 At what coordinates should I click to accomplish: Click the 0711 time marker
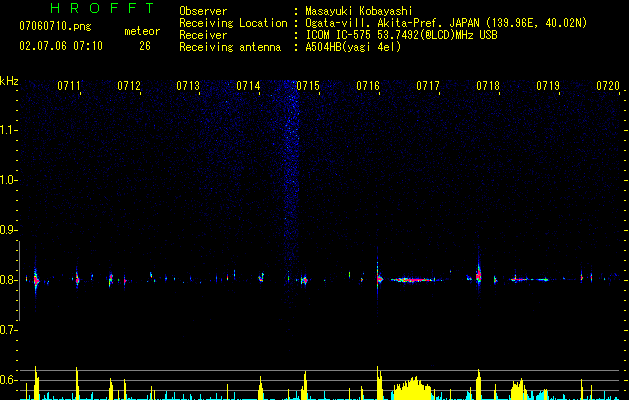69,86
